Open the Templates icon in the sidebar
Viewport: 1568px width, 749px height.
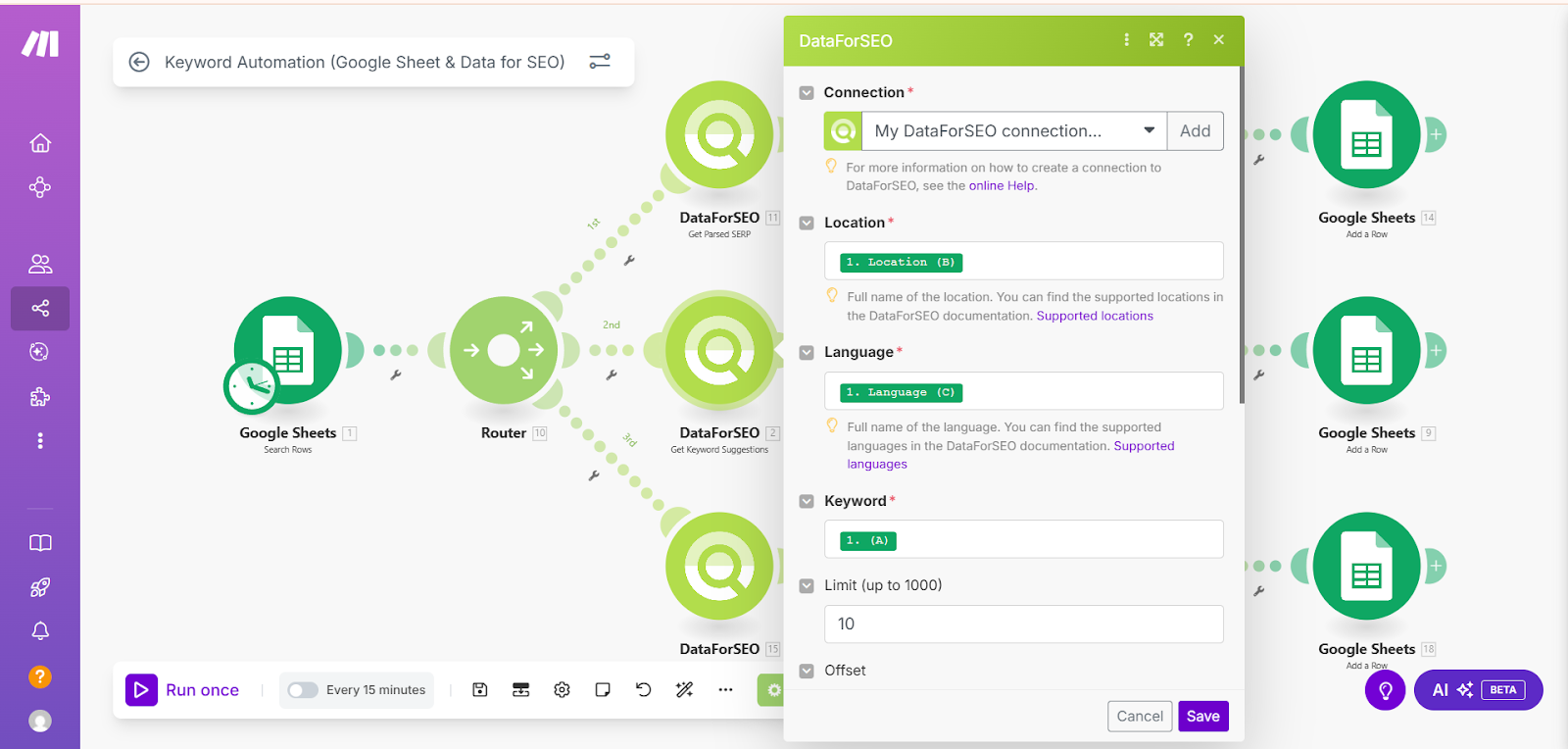(x=40, y=352)
